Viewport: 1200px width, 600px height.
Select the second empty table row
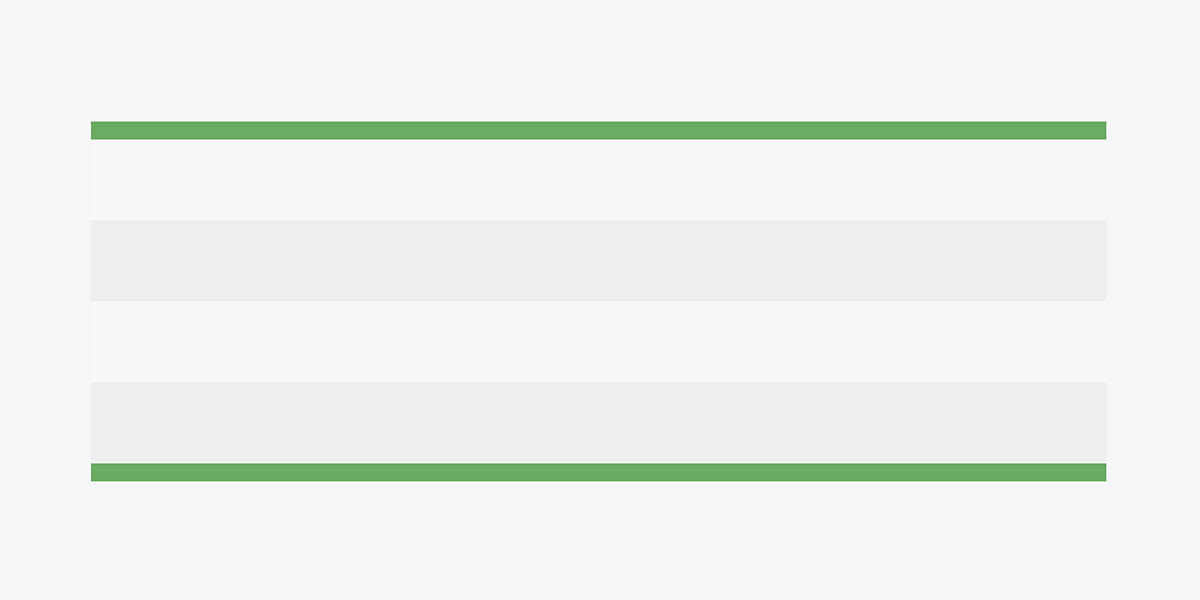tap(598, 261)
